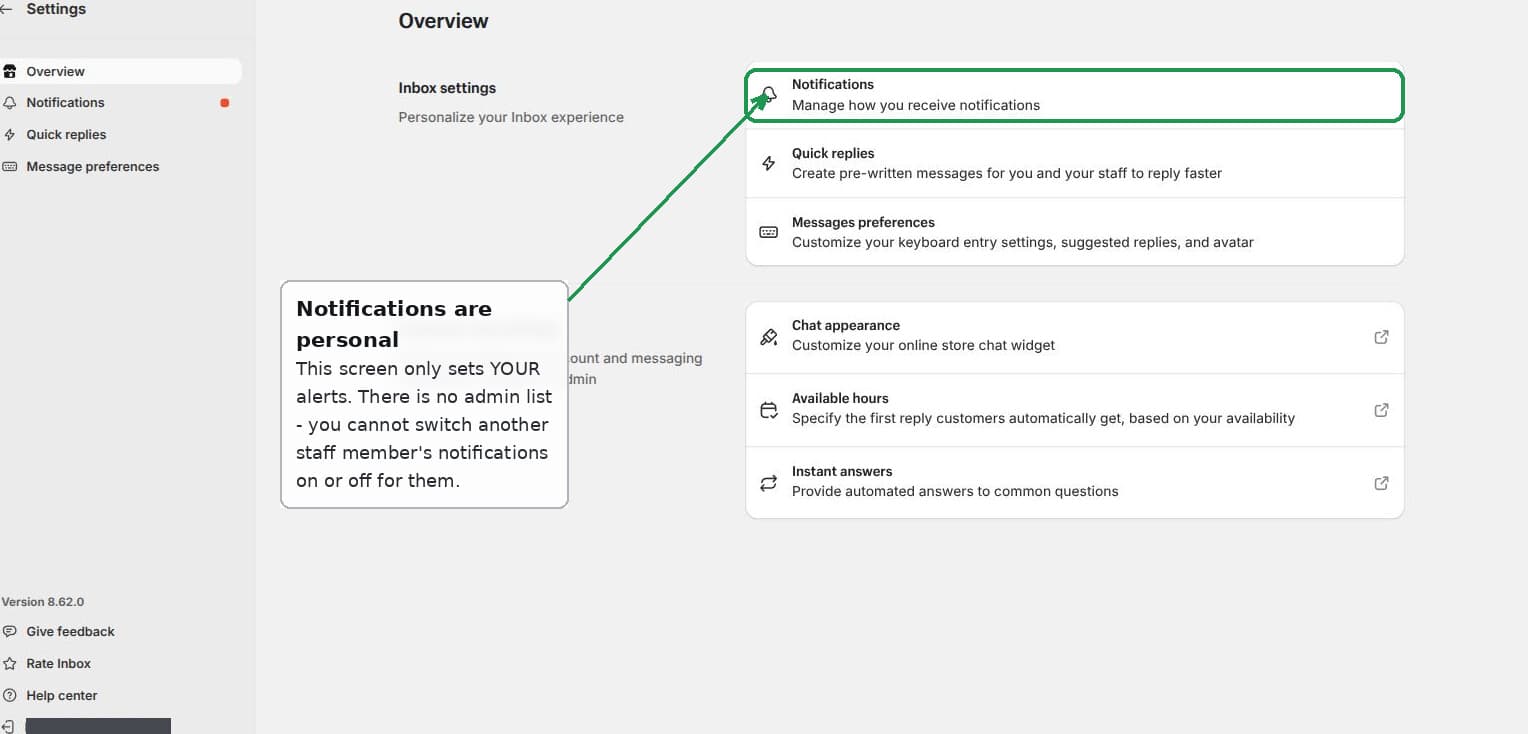Click the star icon beside Rate Inbox
Image resolution: width=1528 pixels, height=734 pixels.
[10, 664]
